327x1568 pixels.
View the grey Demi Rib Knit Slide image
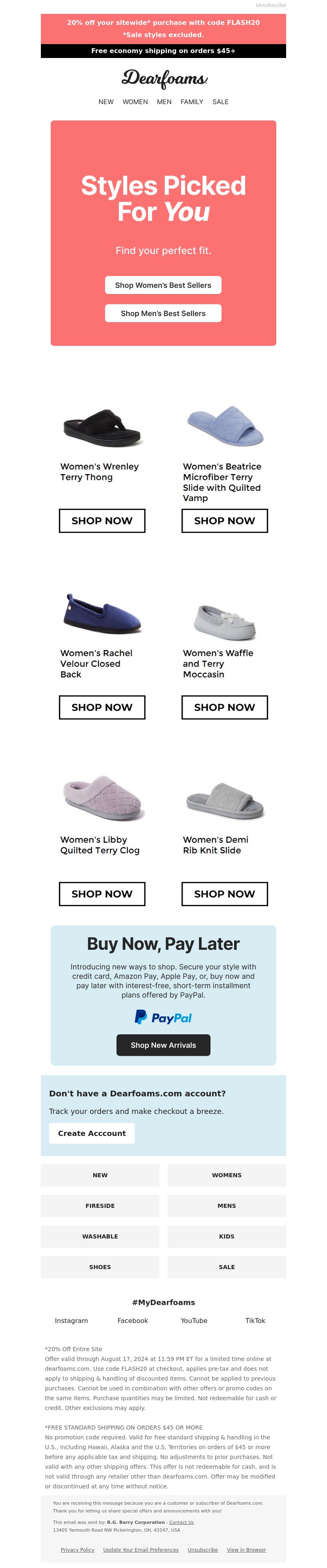[x=225, y=801]
